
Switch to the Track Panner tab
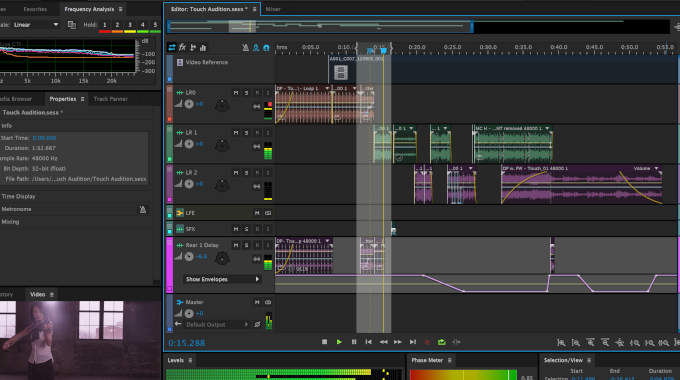coord(111,99)
